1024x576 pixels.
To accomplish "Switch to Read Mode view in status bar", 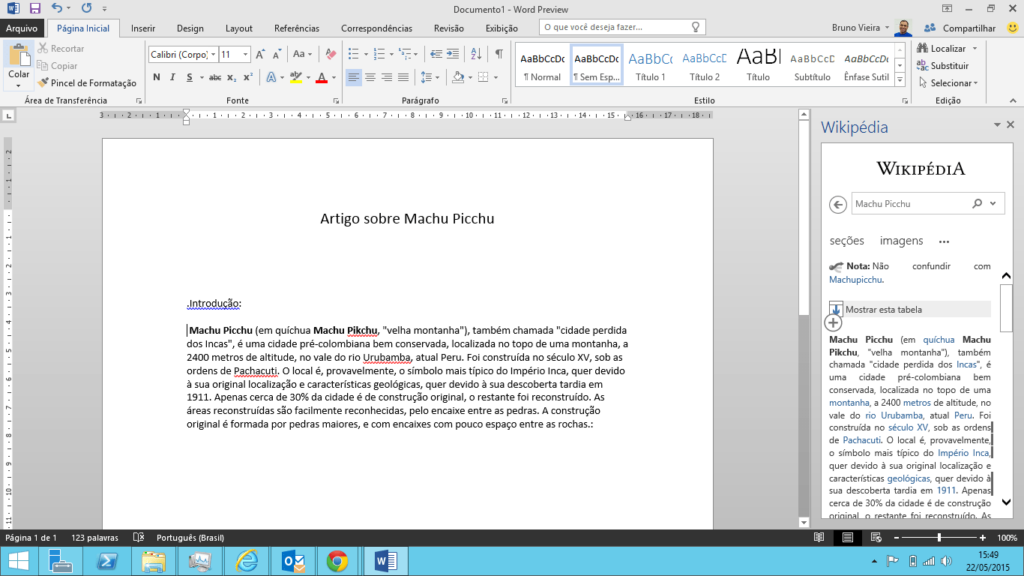I will point(819,537).
